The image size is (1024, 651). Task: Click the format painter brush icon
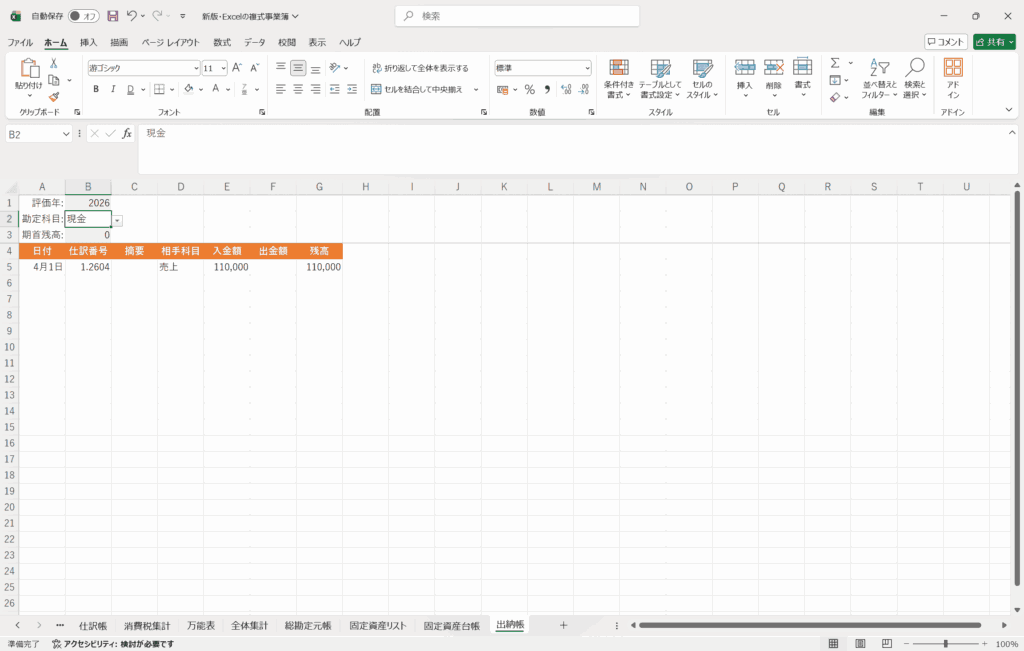click(54, 97)
